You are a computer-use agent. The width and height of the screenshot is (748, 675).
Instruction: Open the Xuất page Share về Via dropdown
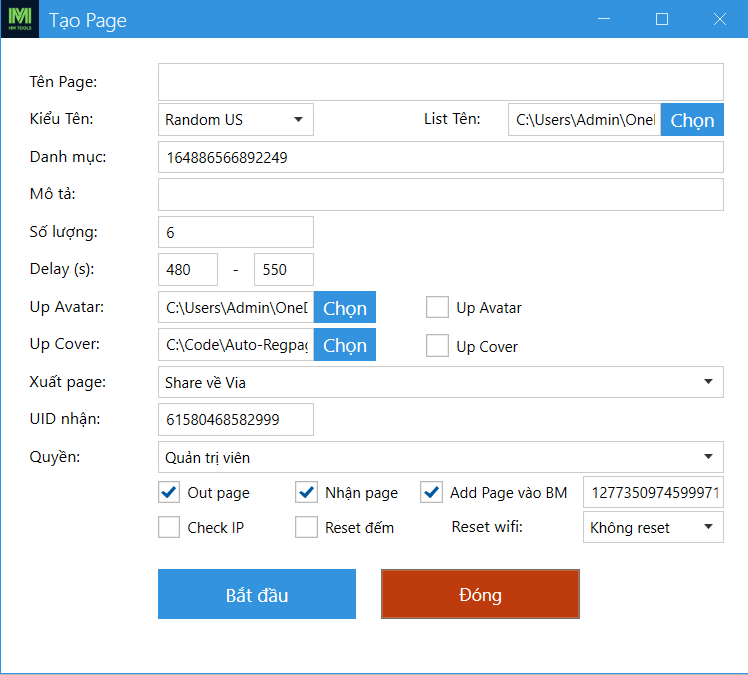pyautogui.click(x=440, y=382)
